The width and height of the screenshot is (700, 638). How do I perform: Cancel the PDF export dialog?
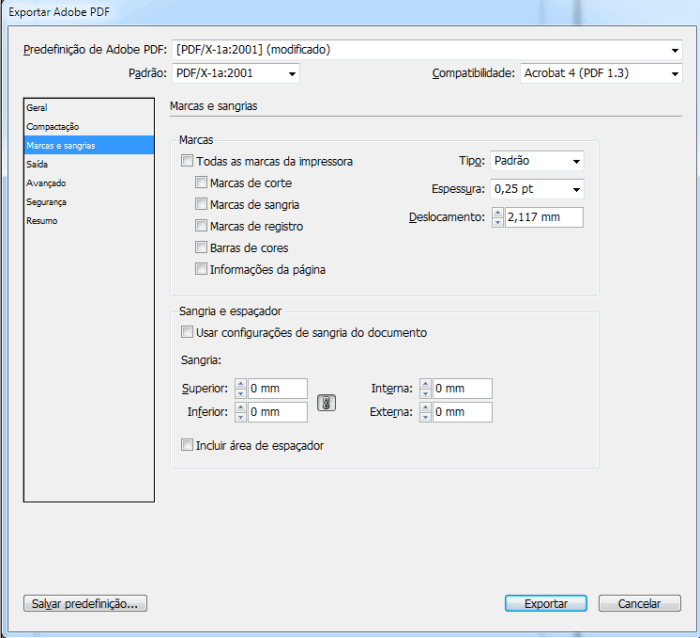(x=639, y=604)
